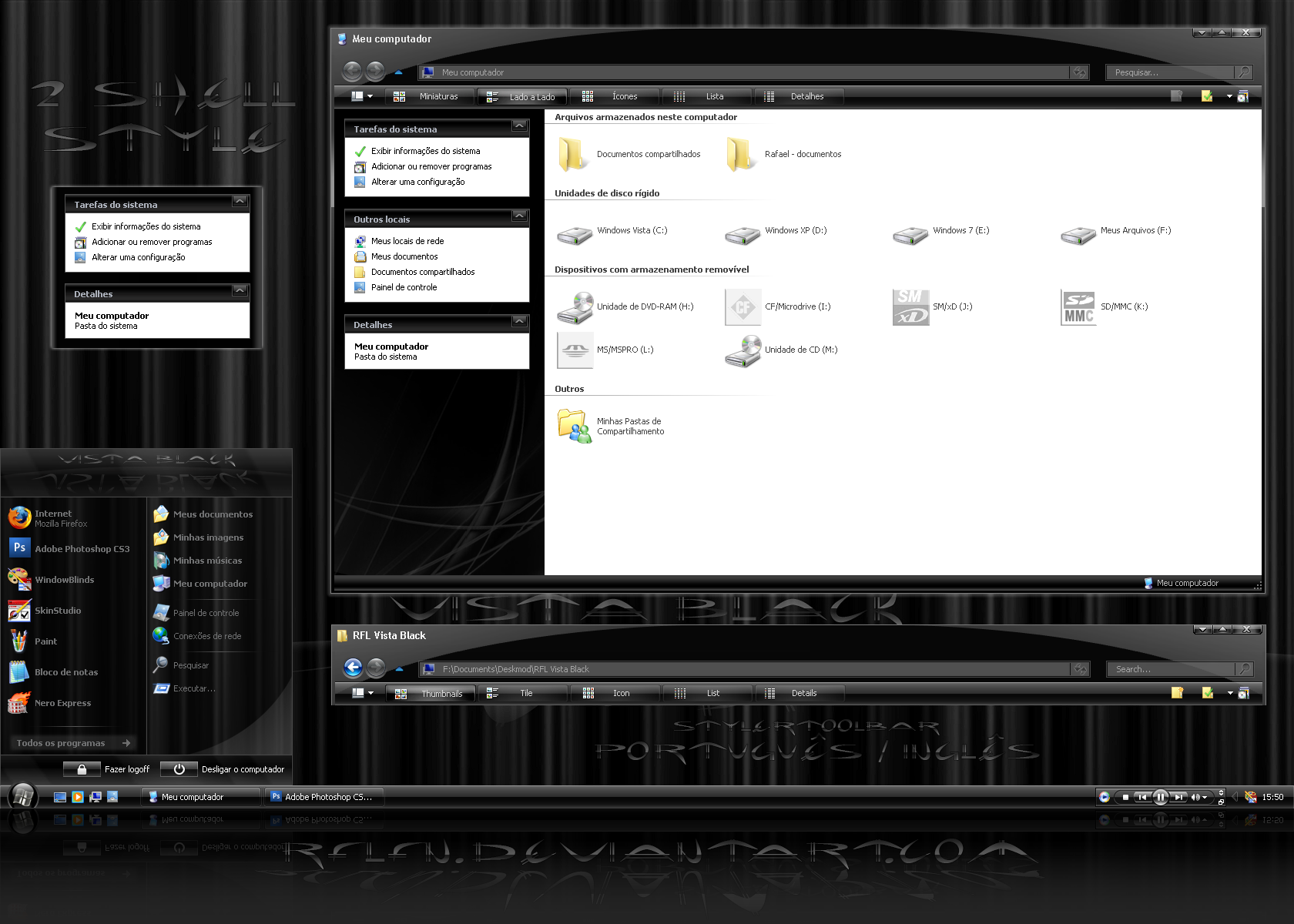Open Painel de controle in the start menu
Screen dimensions: 1294x924
click(196, 613)
